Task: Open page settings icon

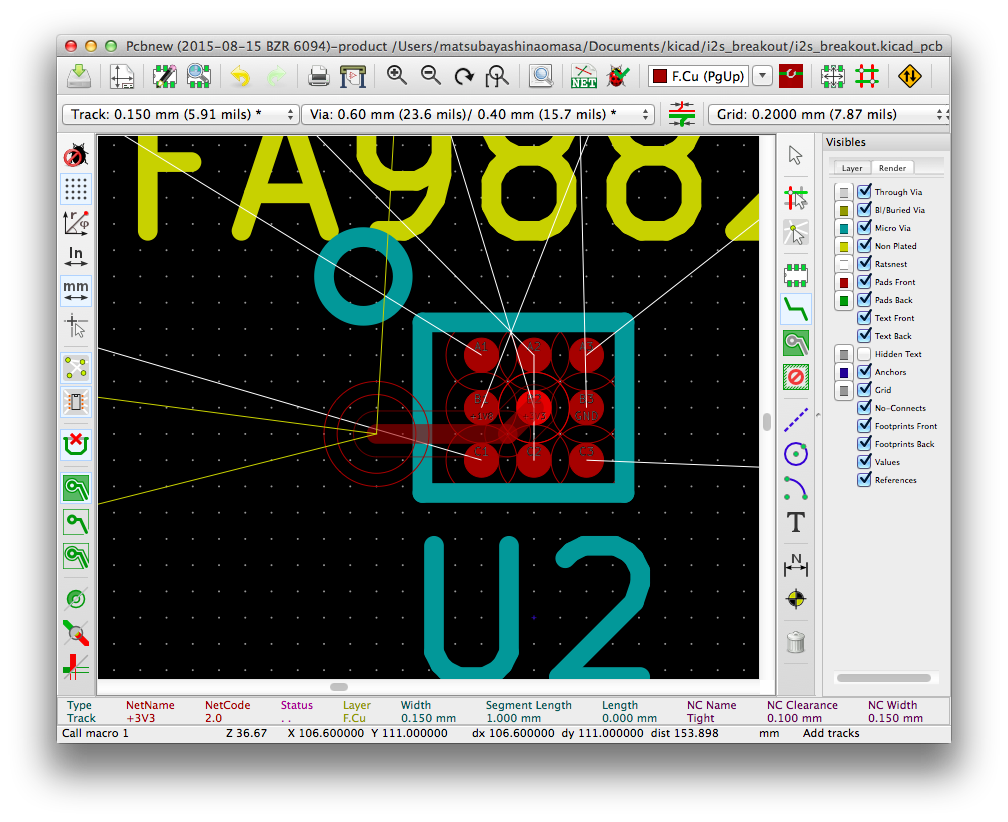Action: [122, 76]
